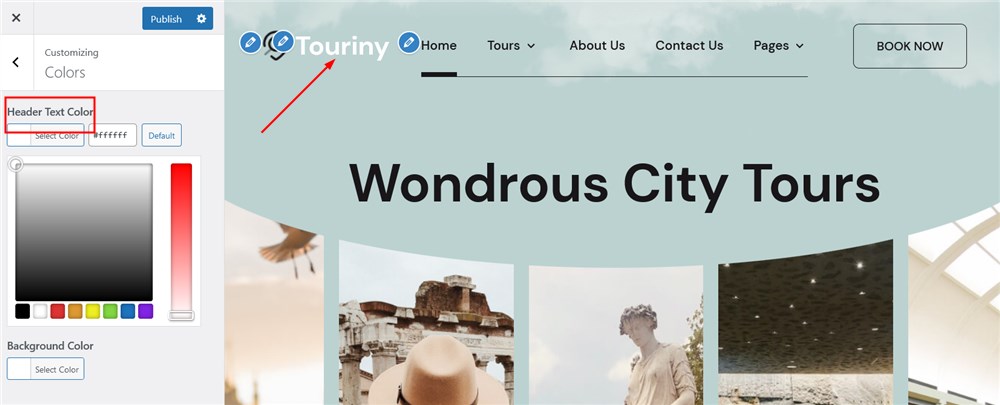Close the Customizer with the X icon
Viewport: 1000px width, 405px height.
click(17, 18)
